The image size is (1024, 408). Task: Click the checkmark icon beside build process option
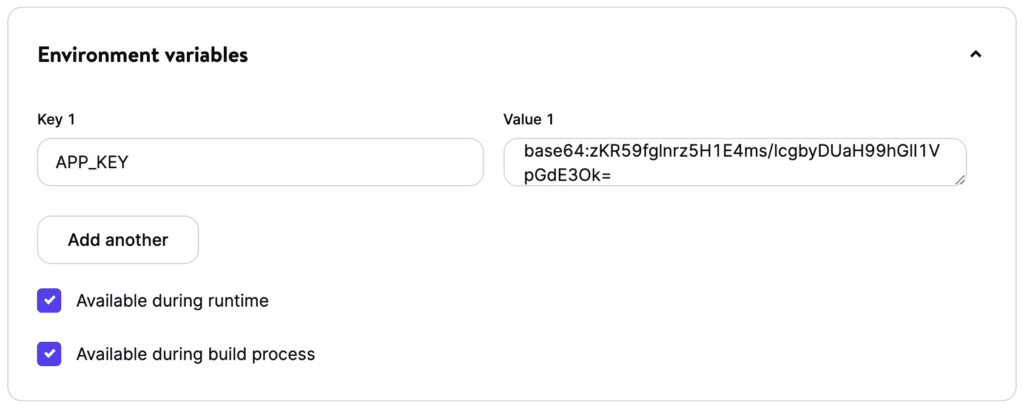[49, 354]
